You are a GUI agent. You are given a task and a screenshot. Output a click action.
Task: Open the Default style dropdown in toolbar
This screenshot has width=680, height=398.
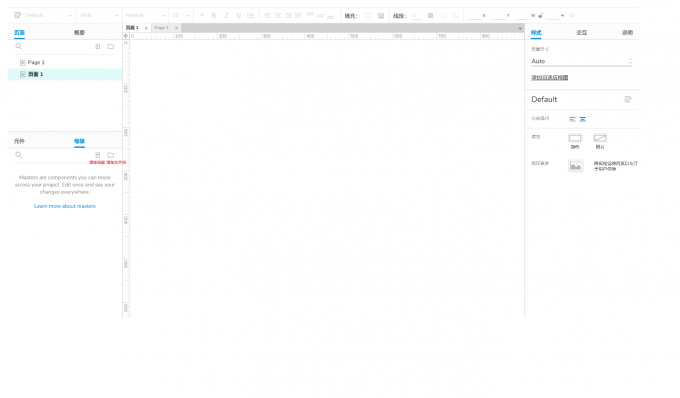tap(43, 16)
